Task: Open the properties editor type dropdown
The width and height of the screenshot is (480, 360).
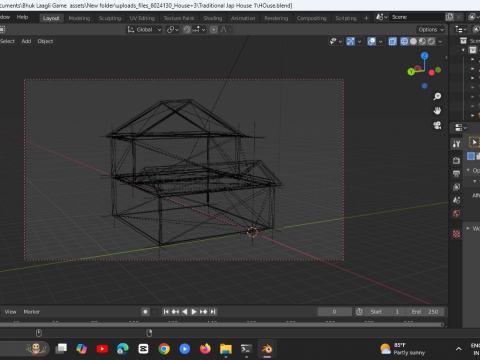Action: pos(461,127)
